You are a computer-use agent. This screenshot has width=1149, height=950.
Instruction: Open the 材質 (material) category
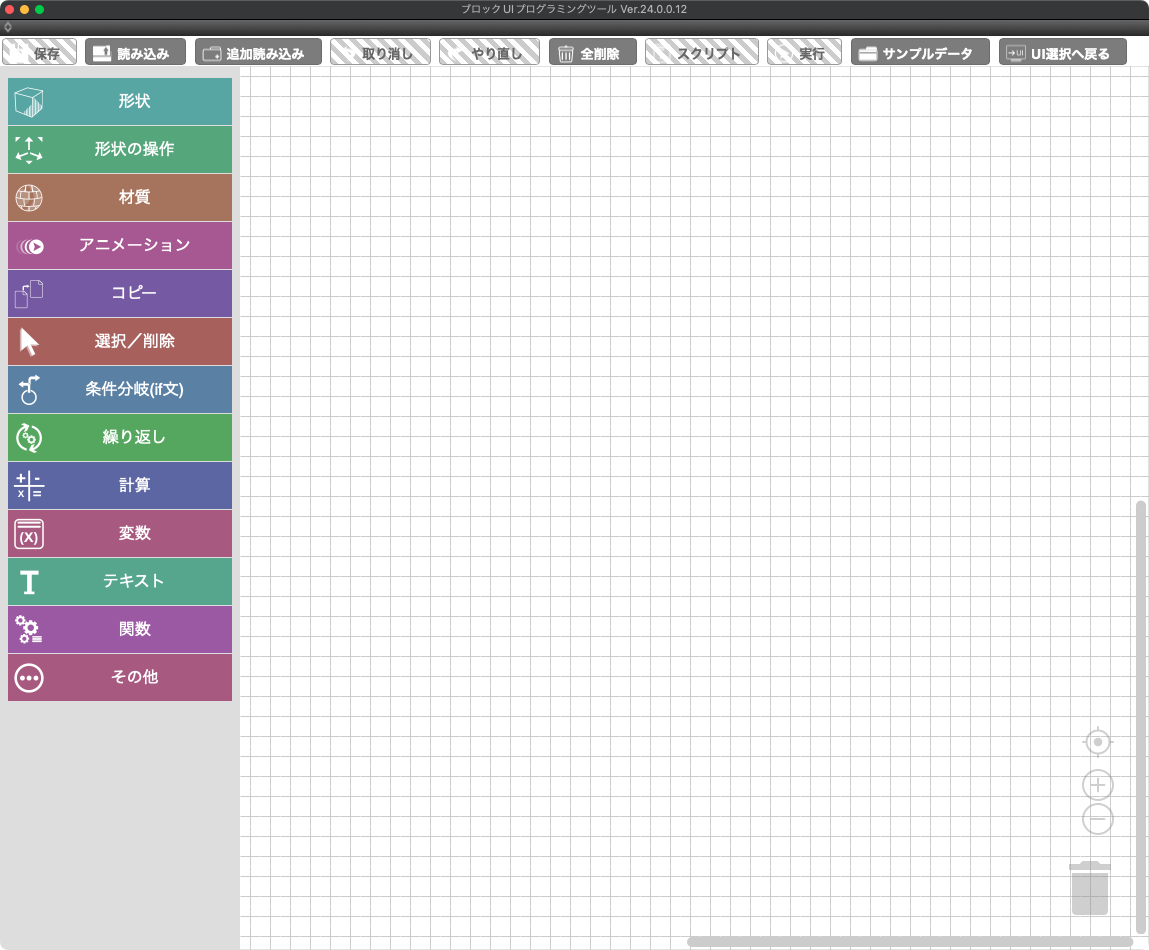[x=120, y=197]
